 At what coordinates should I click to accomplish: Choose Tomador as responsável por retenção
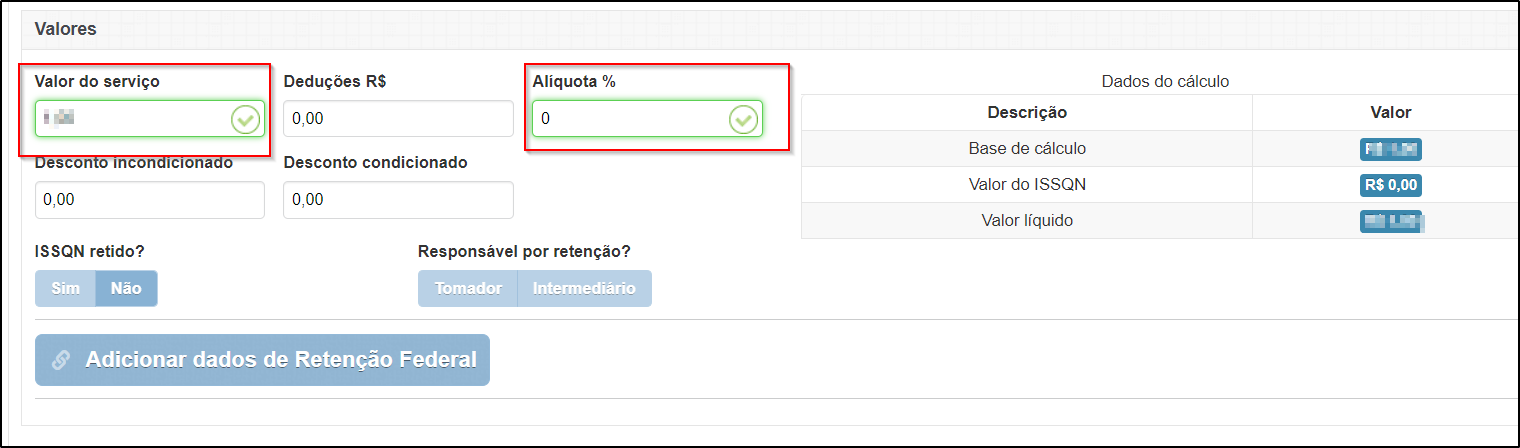[468, 288]
